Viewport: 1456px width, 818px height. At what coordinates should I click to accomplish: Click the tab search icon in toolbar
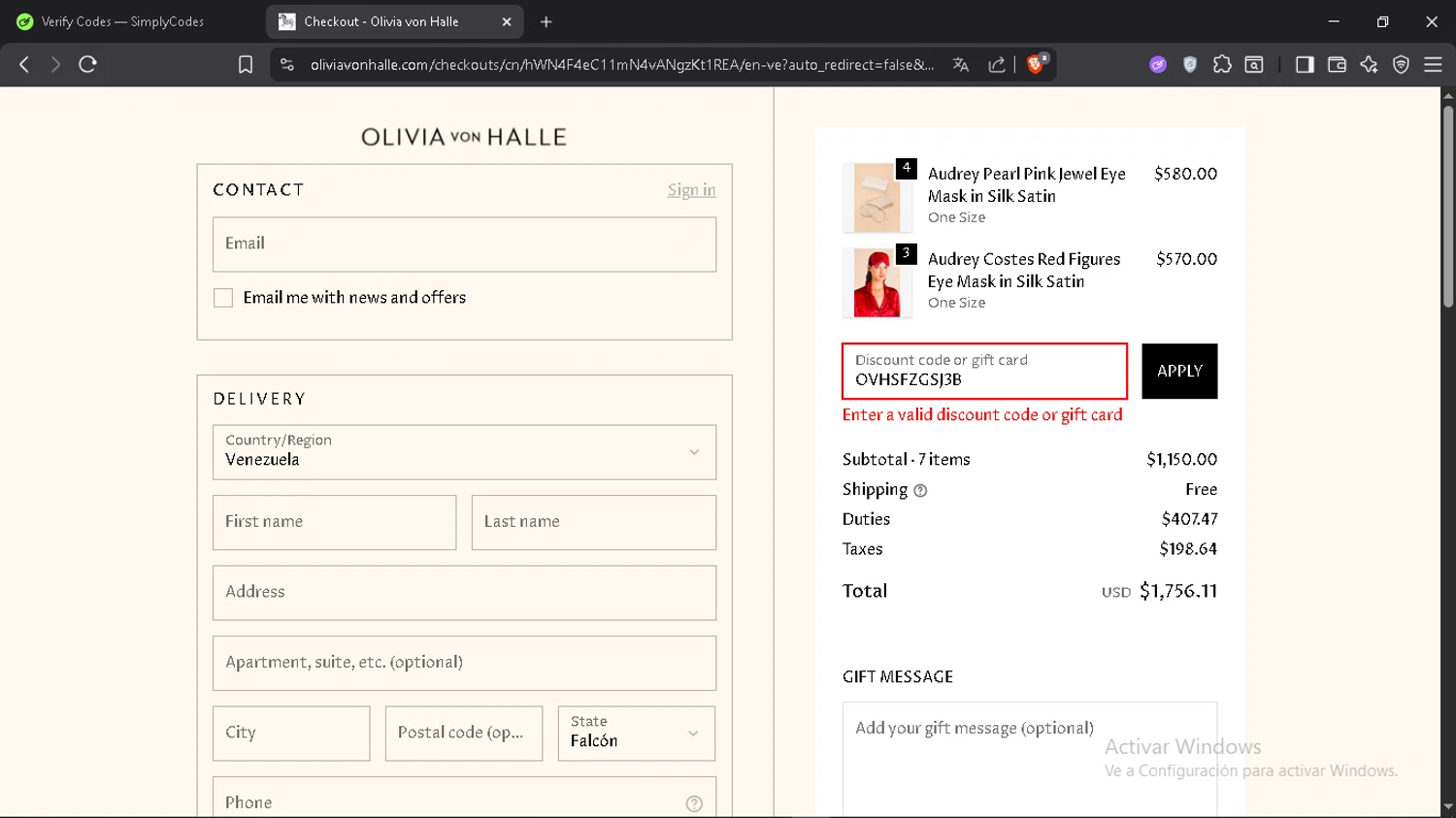click(x=1254, y=64)
